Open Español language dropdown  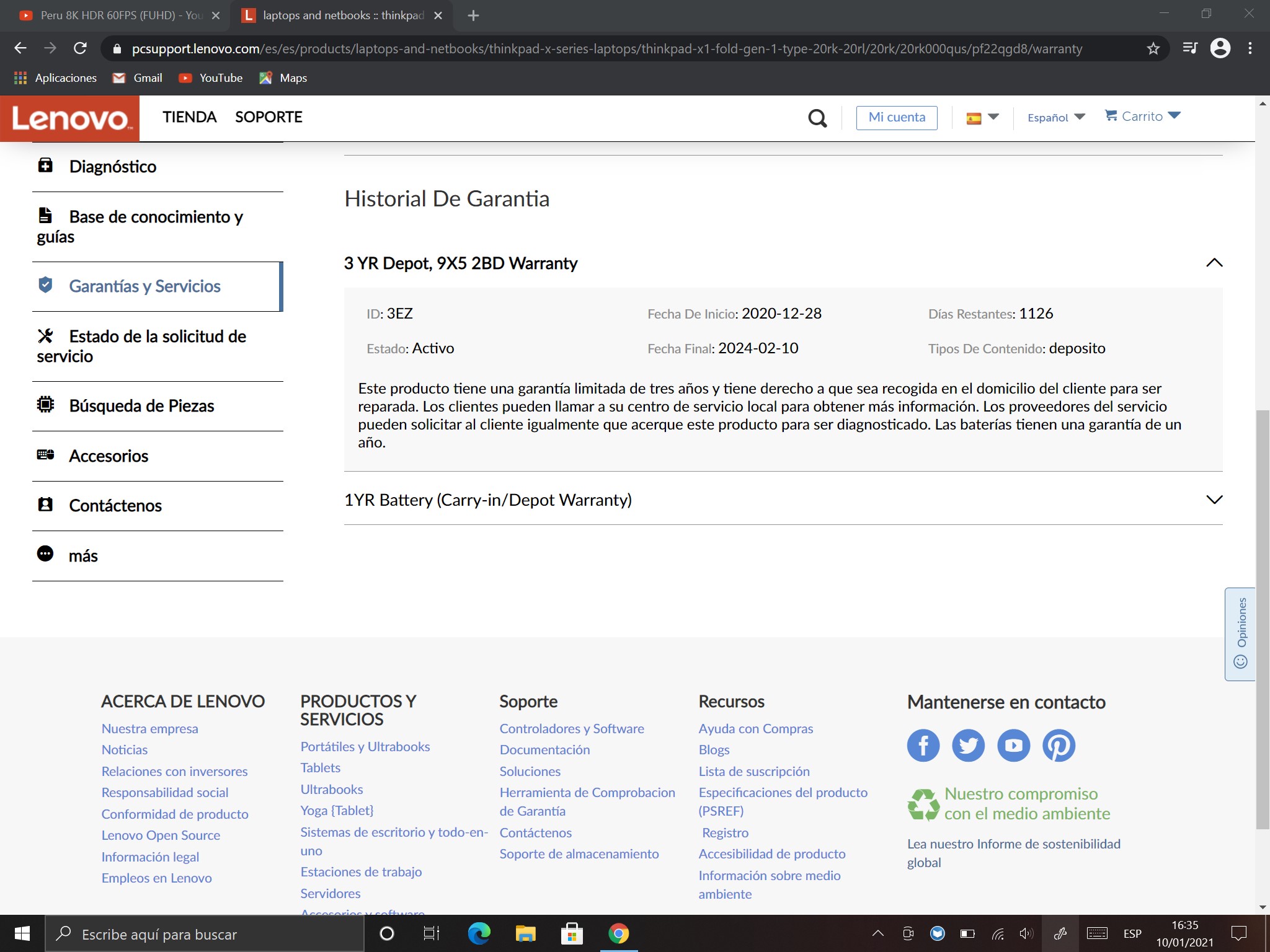(1056, 118)
